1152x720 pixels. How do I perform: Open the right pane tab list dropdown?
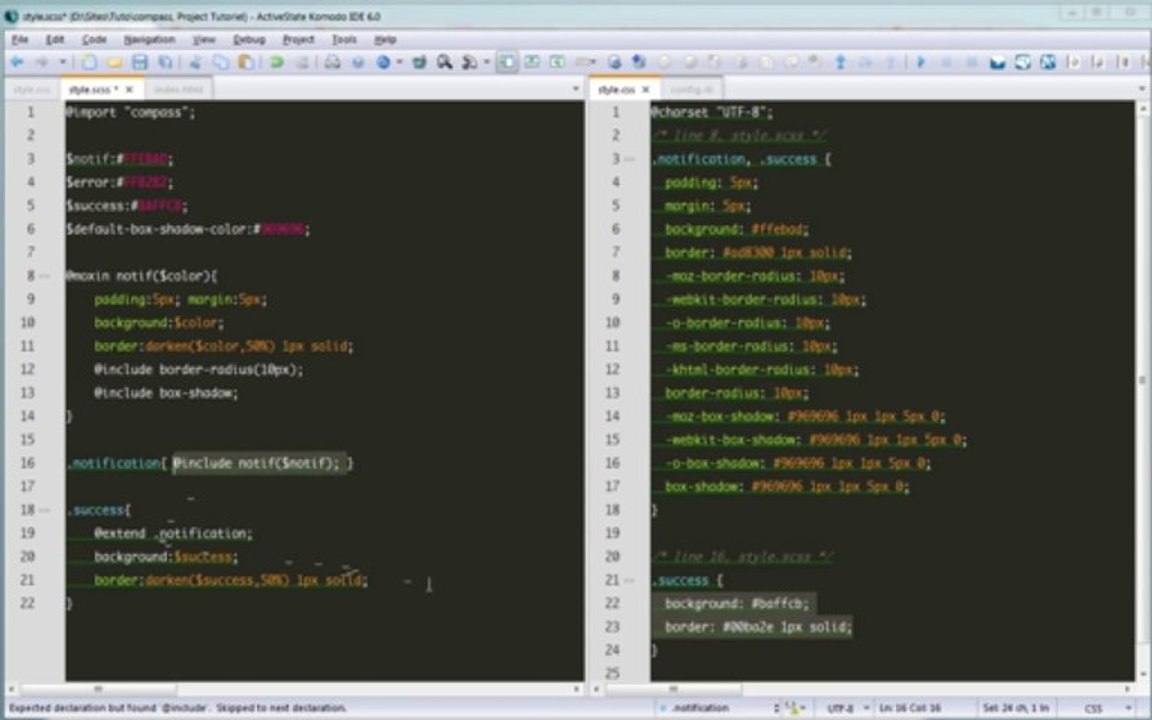(1141, 89)
